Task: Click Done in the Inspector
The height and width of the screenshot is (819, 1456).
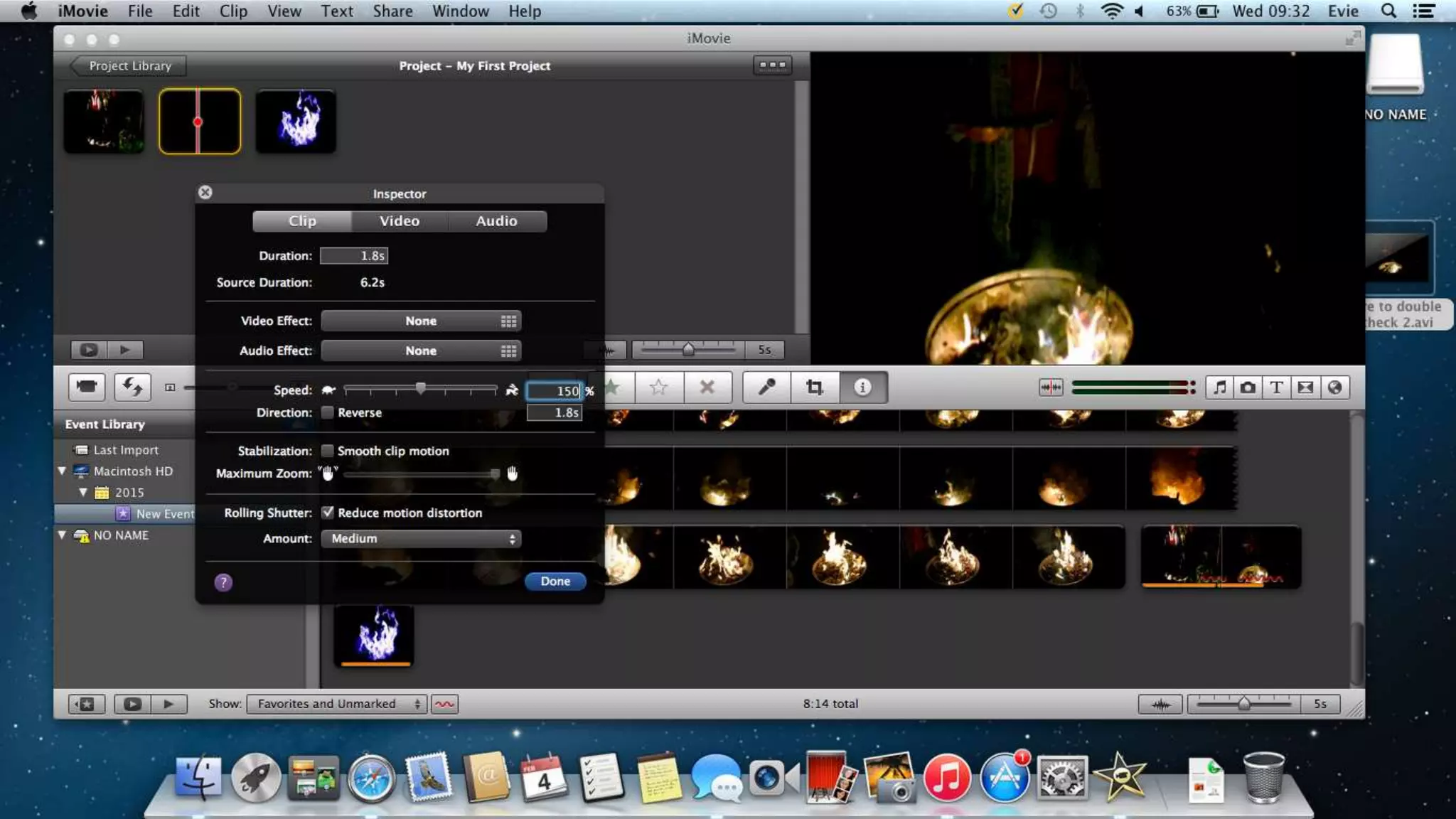Action: (x=555, y=582)
